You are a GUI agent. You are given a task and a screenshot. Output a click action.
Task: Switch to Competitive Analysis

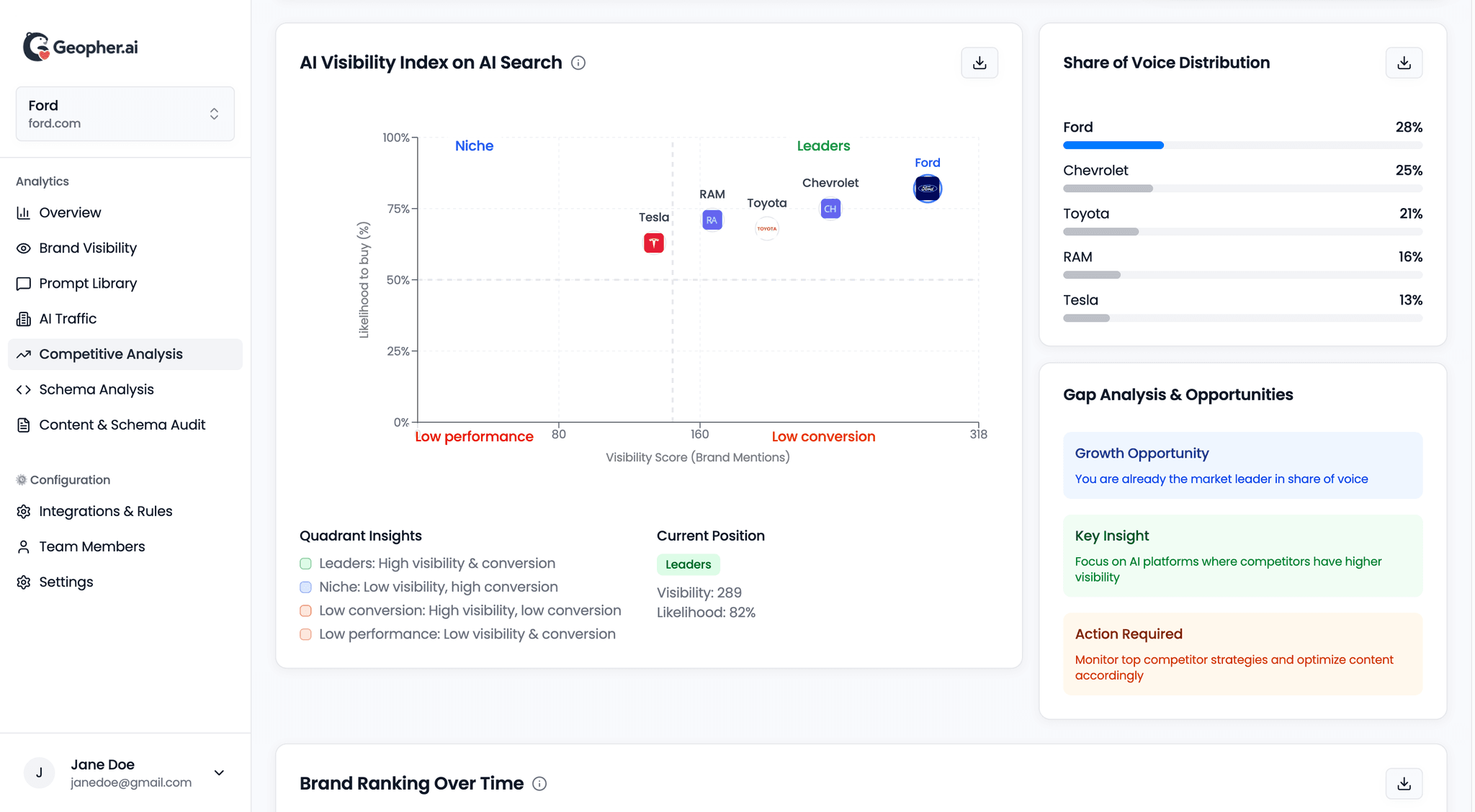point(110,353)
